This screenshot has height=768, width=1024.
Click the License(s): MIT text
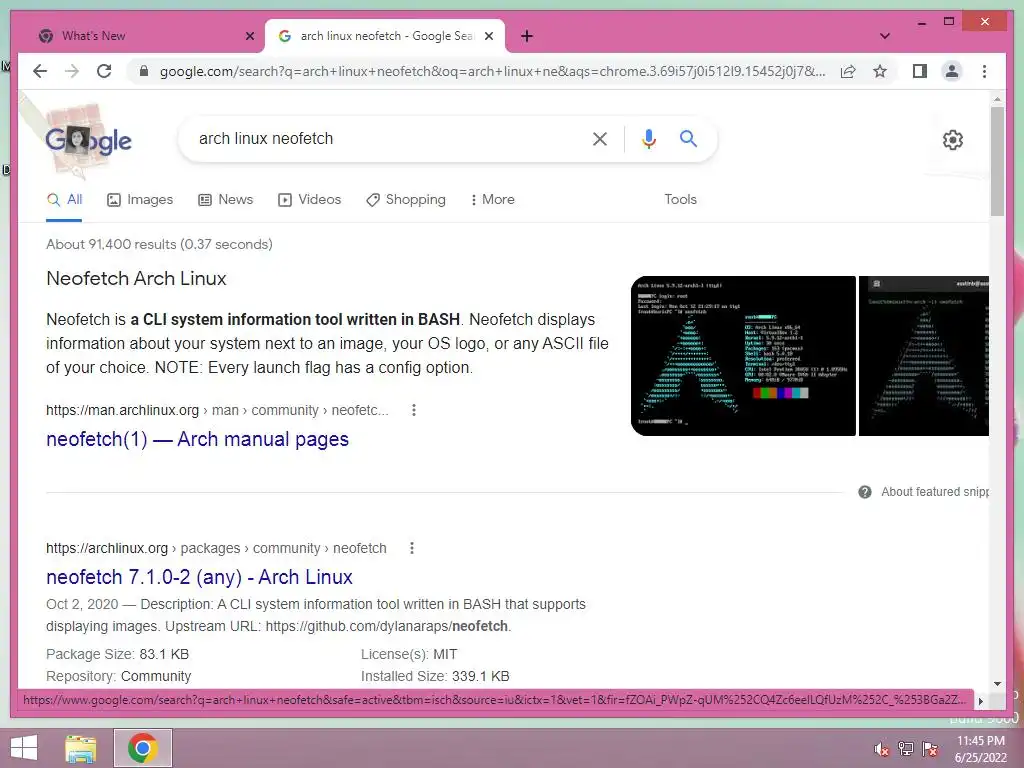point(409,654)
